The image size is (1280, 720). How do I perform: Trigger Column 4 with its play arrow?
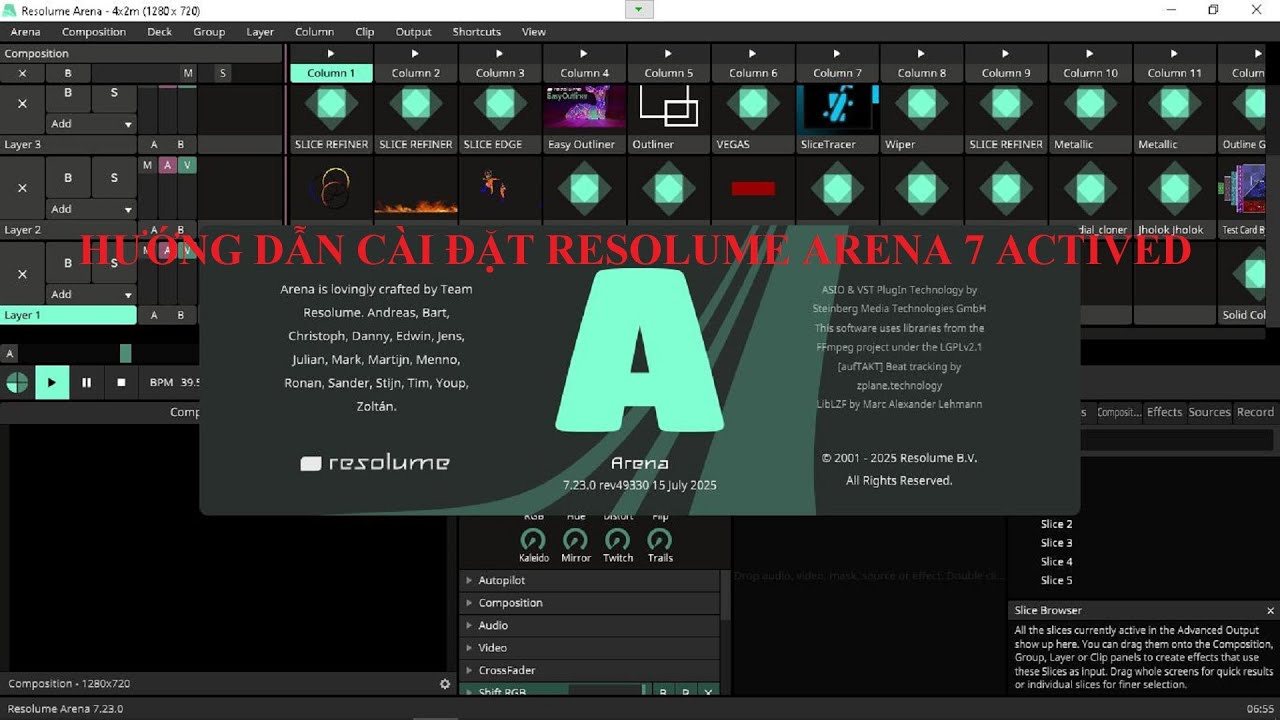[x=584, y=53]
